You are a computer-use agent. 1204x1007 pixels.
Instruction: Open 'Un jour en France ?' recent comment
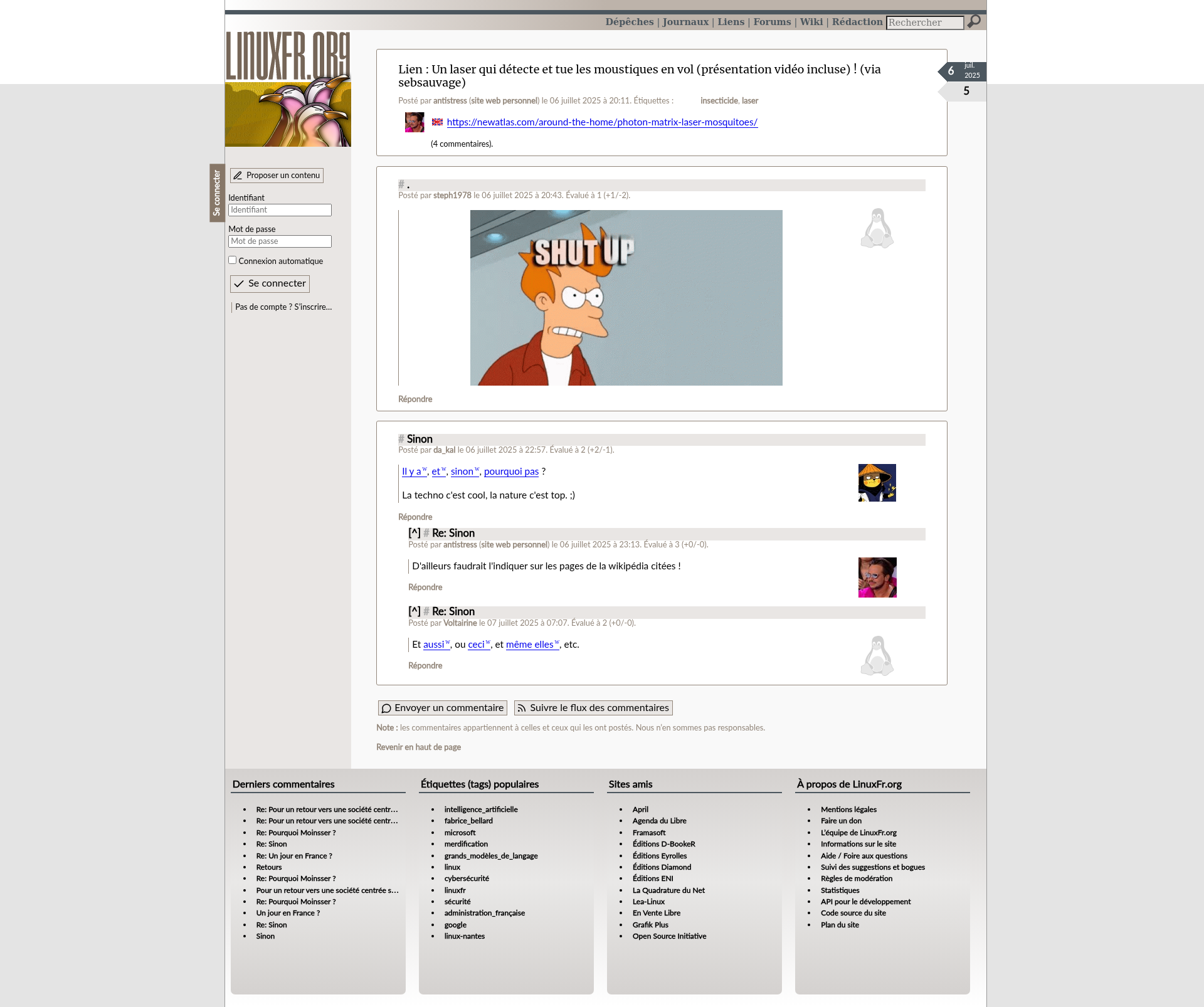point(288,913)
